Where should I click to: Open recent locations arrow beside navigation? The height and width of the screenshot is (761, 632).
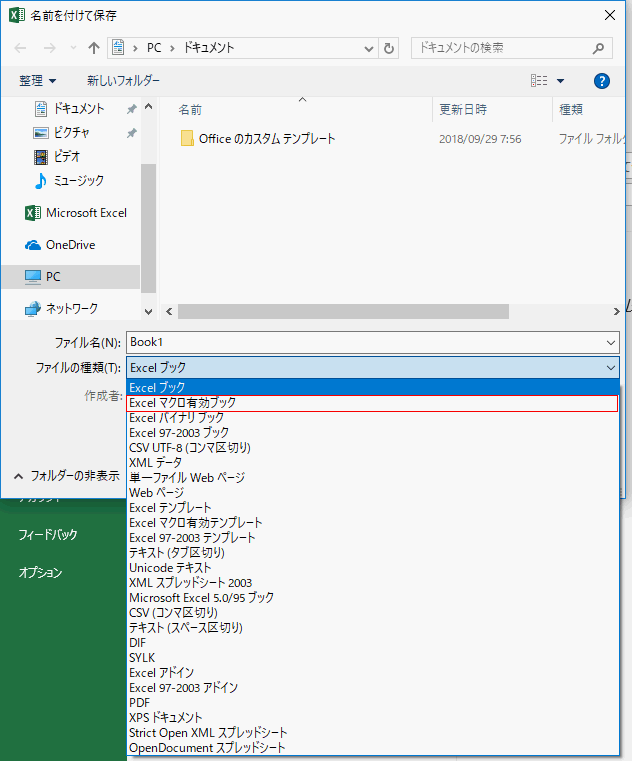point(73,48)
